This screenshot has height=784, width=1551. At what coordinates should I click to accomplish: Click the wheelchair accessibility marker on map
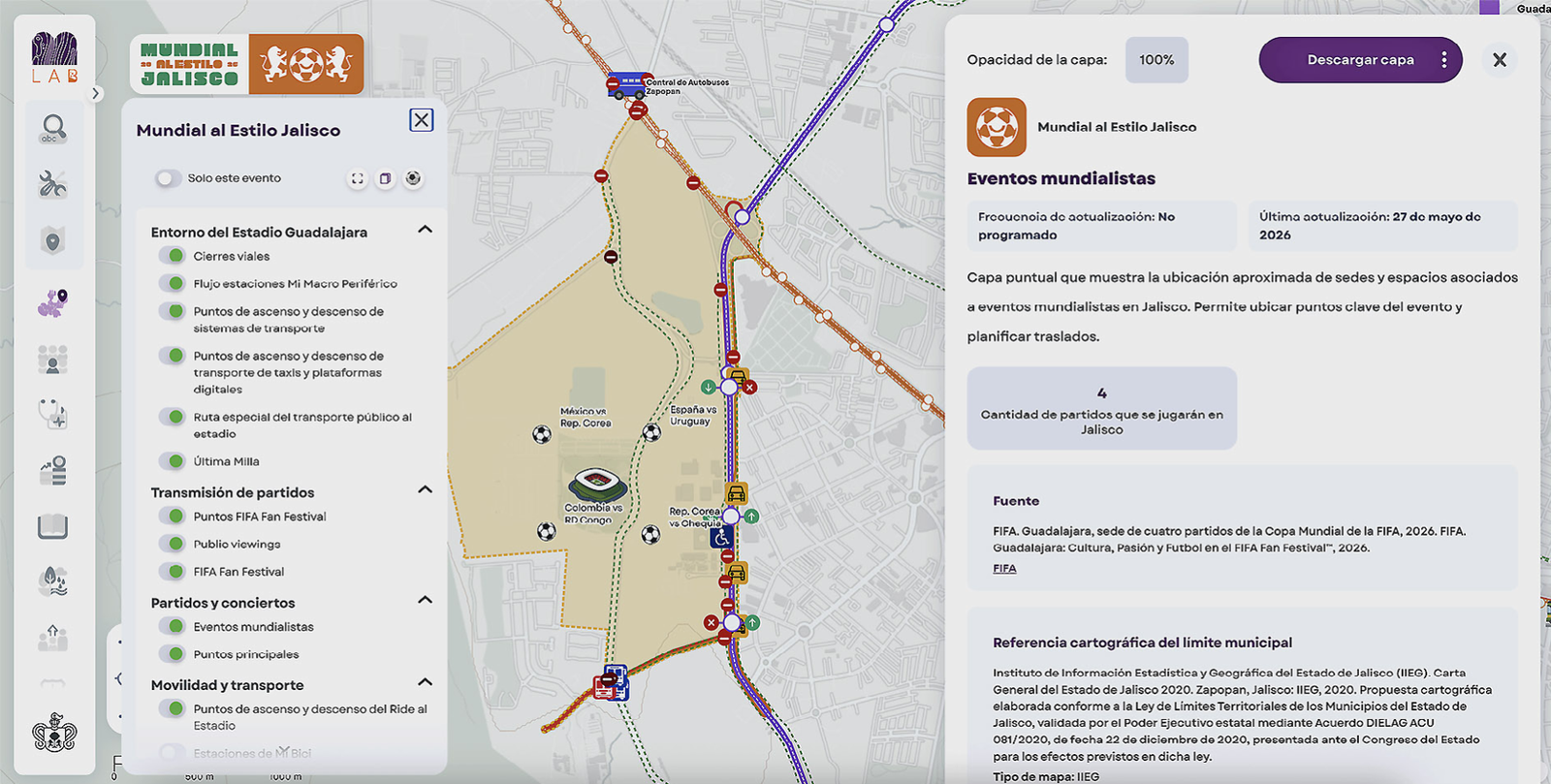coord(721,537)
